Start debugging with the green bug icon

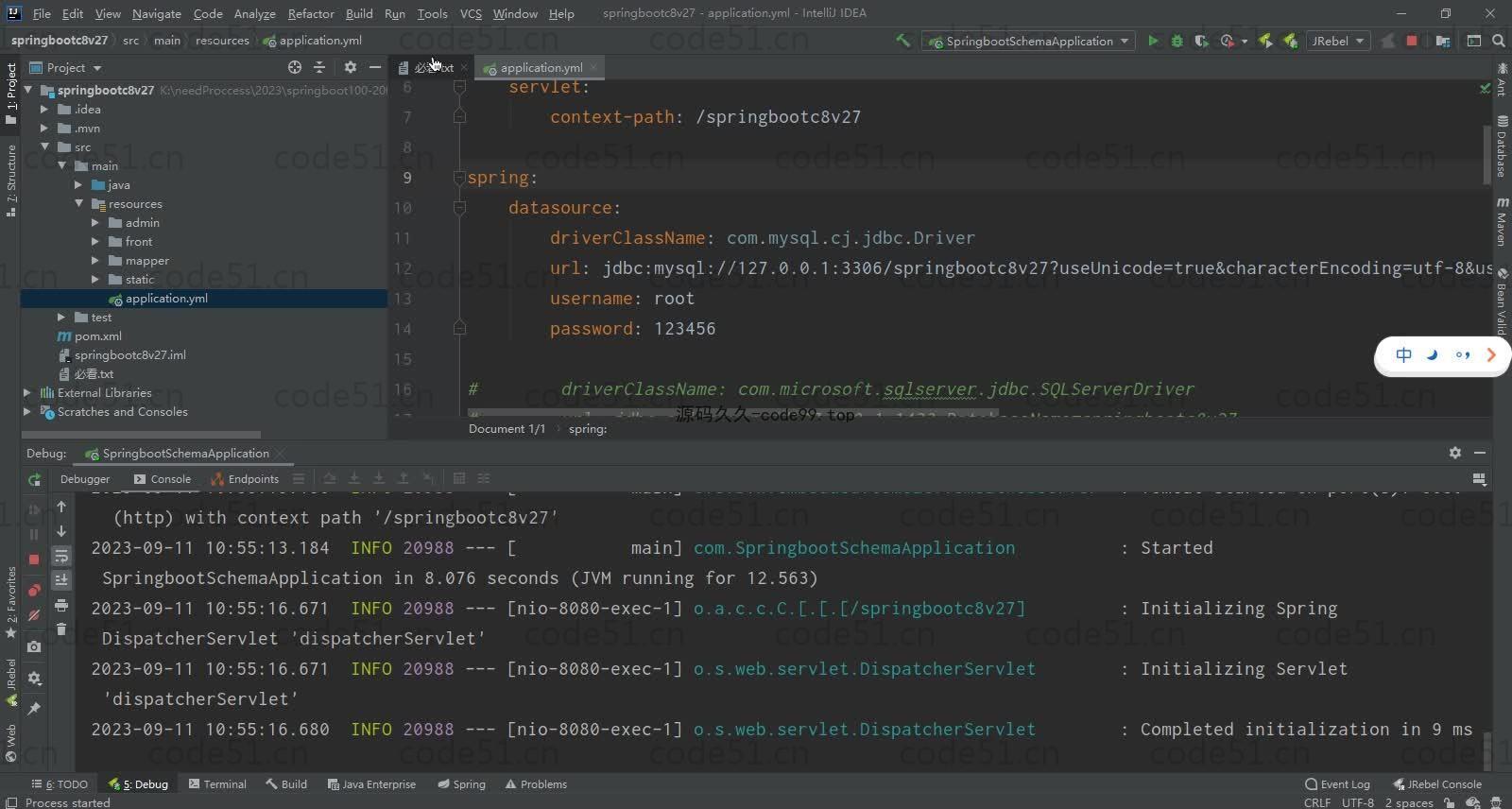(x=1177, y=41)
